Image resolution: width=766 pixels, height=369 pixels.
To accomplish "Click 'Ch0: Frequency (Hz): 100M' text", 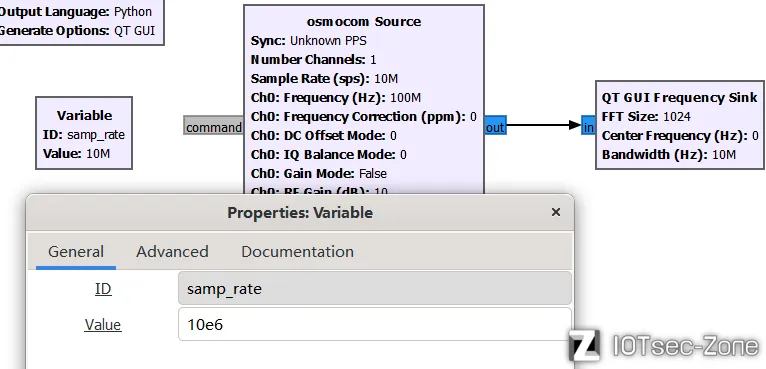I will point(336,98).
